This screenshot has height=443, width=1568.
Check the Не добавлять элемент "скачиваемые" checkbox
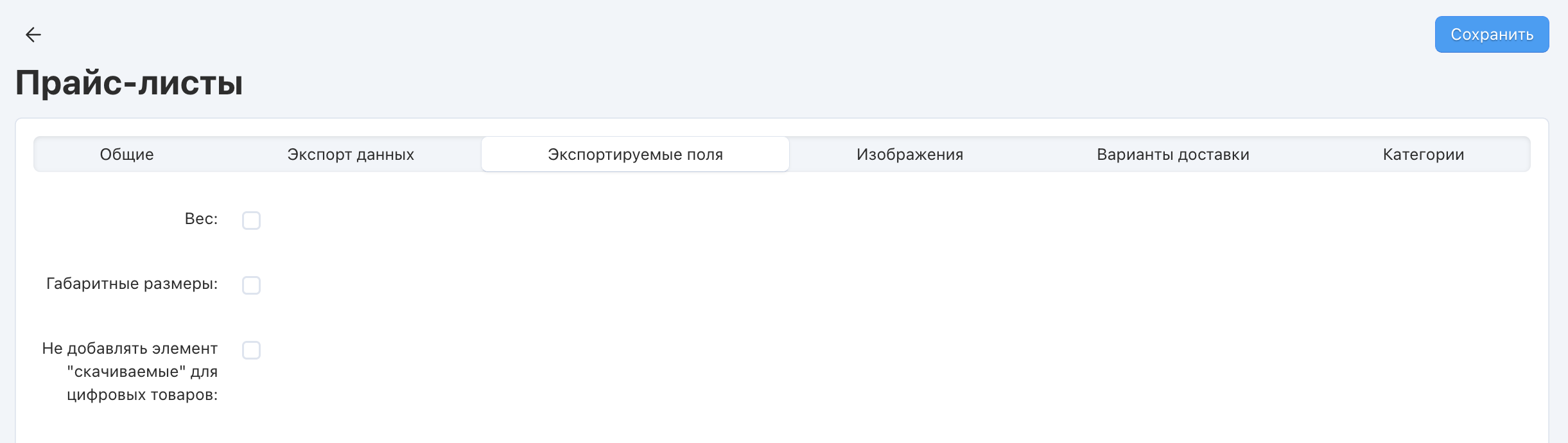[x=251, y=350]
